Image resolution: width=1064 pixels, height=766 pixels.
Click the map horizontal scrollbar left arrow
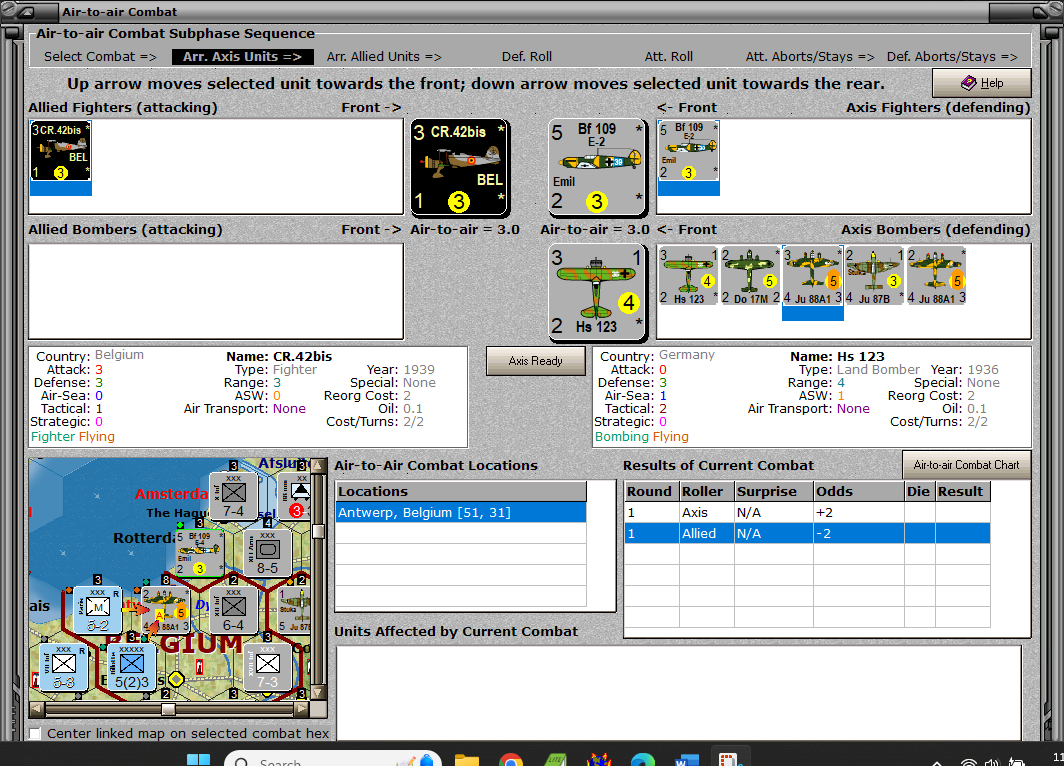37,709
